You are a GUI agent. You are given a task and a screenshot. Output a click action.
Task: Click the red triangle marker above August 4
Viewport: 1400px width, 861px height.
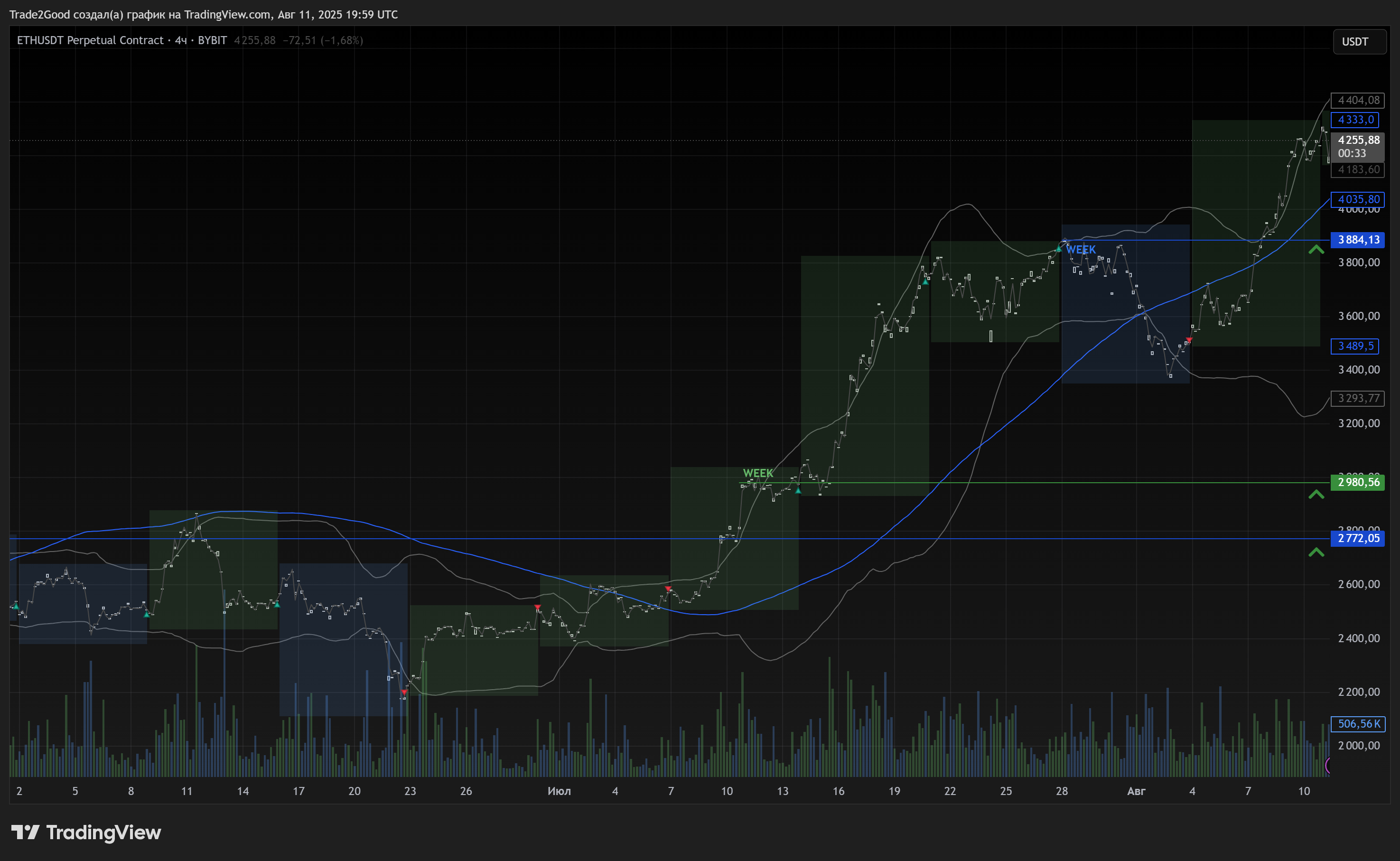point(1189,340)
